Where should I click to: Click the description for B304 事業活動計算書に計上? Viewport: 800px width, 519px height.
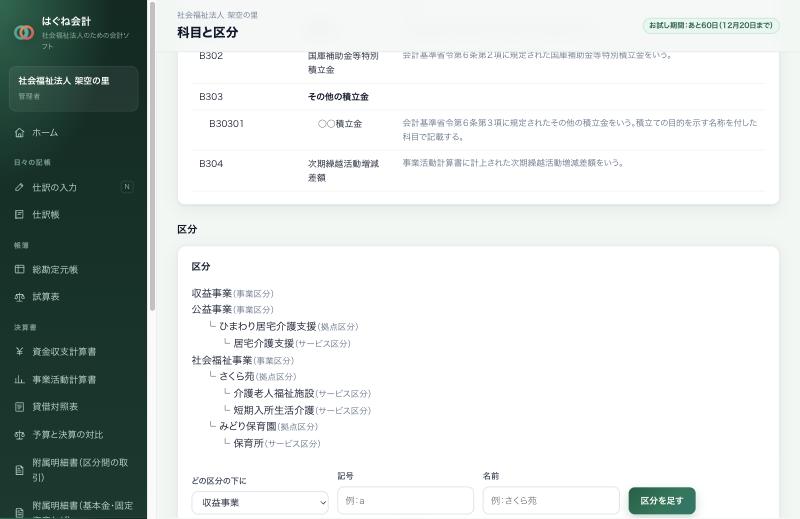coord(513,163)
